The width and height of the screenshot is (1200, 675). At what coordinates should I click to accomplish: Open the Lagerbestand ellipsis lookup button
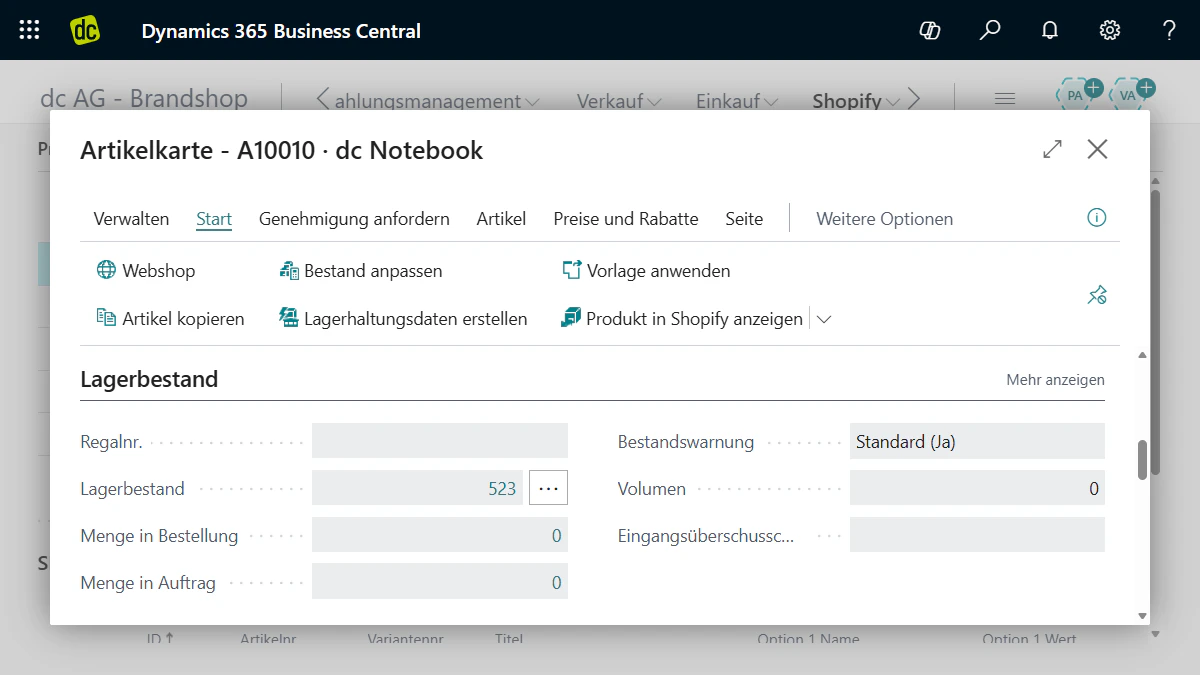(x=548, y=488)
